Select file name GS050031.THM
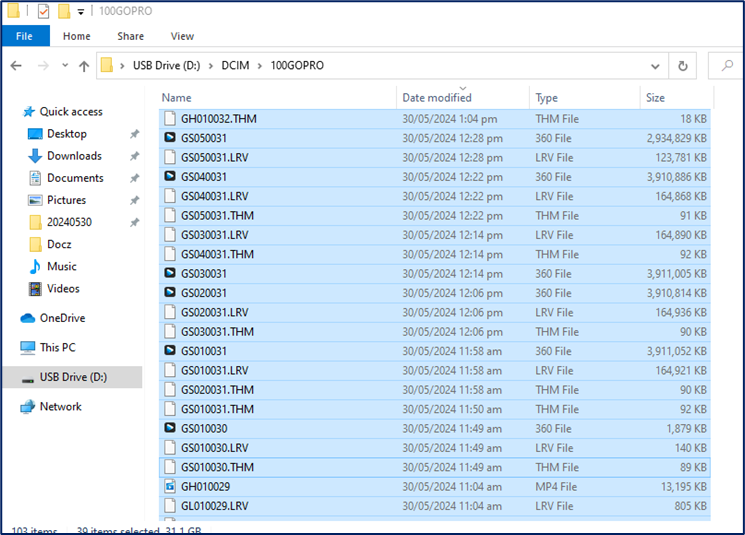The image size is (745, 535). 217,216
